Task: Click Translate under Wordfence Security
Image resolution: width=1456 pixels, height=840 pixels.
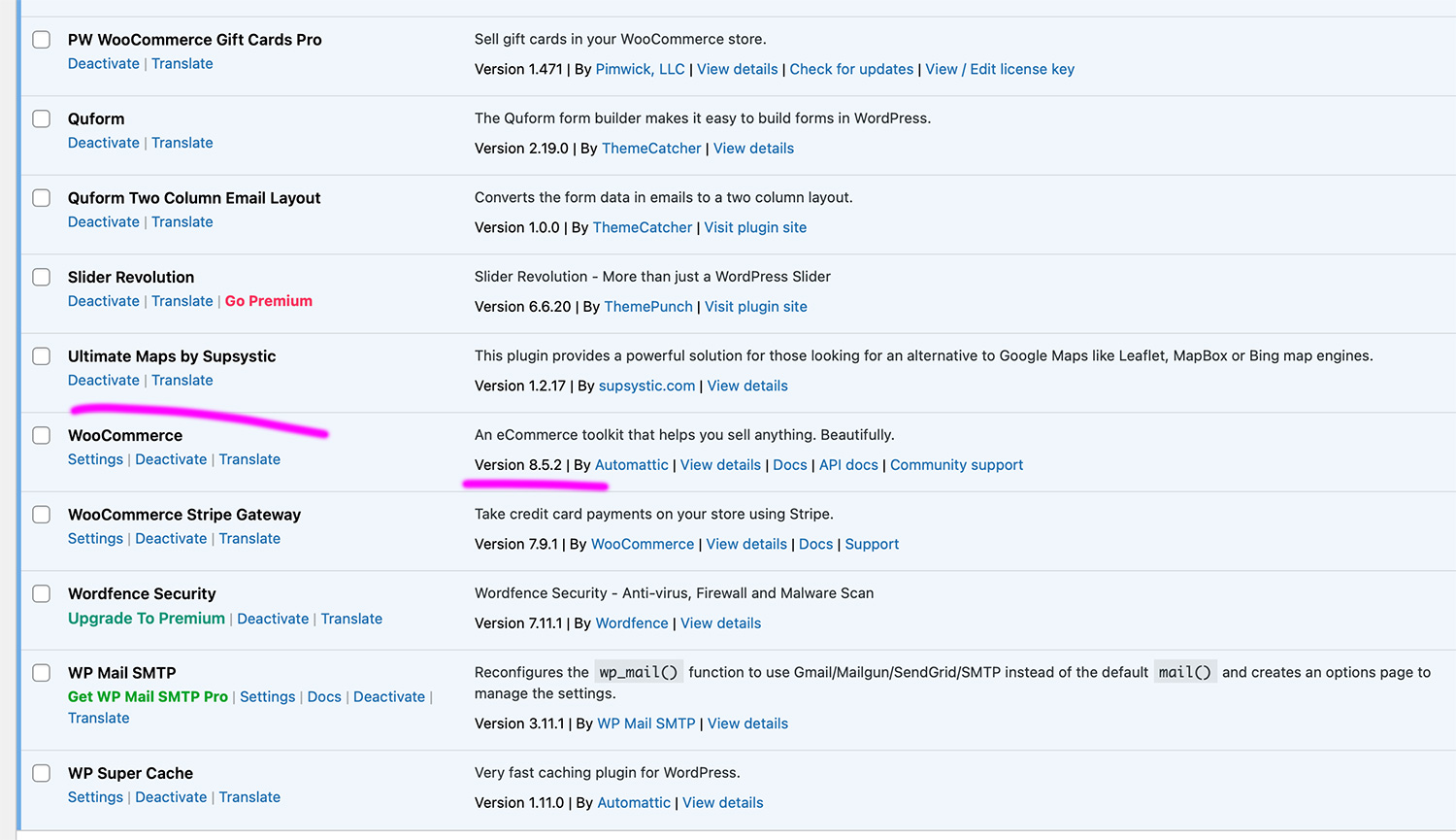Action: click(351, 619)
